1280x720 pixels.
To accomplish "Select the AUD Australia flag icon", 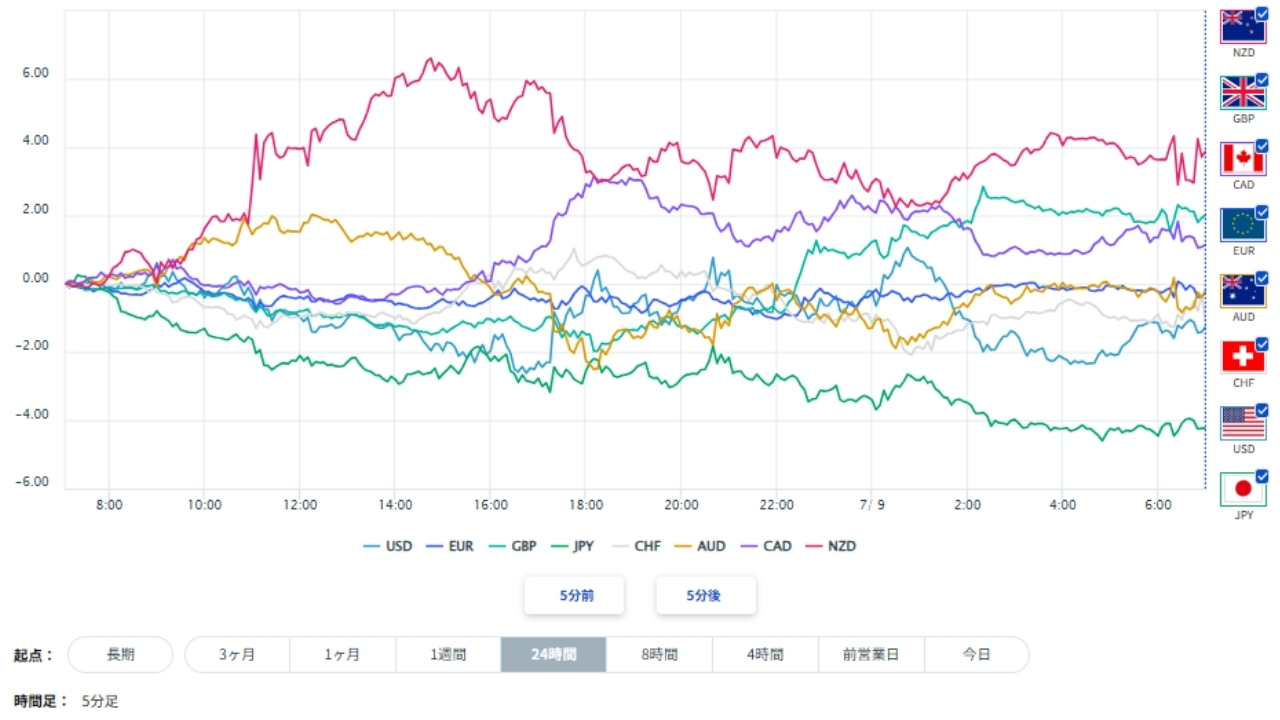I will (1243, 291).
